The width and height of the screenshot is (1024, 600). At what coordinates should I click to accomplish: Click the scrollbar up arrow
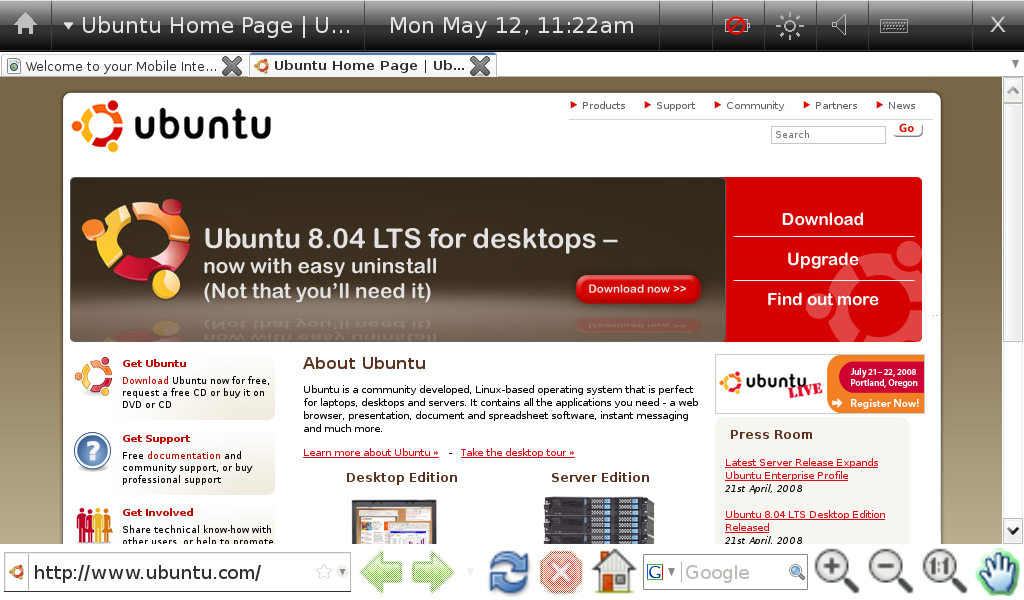[x=1013, y=90]
